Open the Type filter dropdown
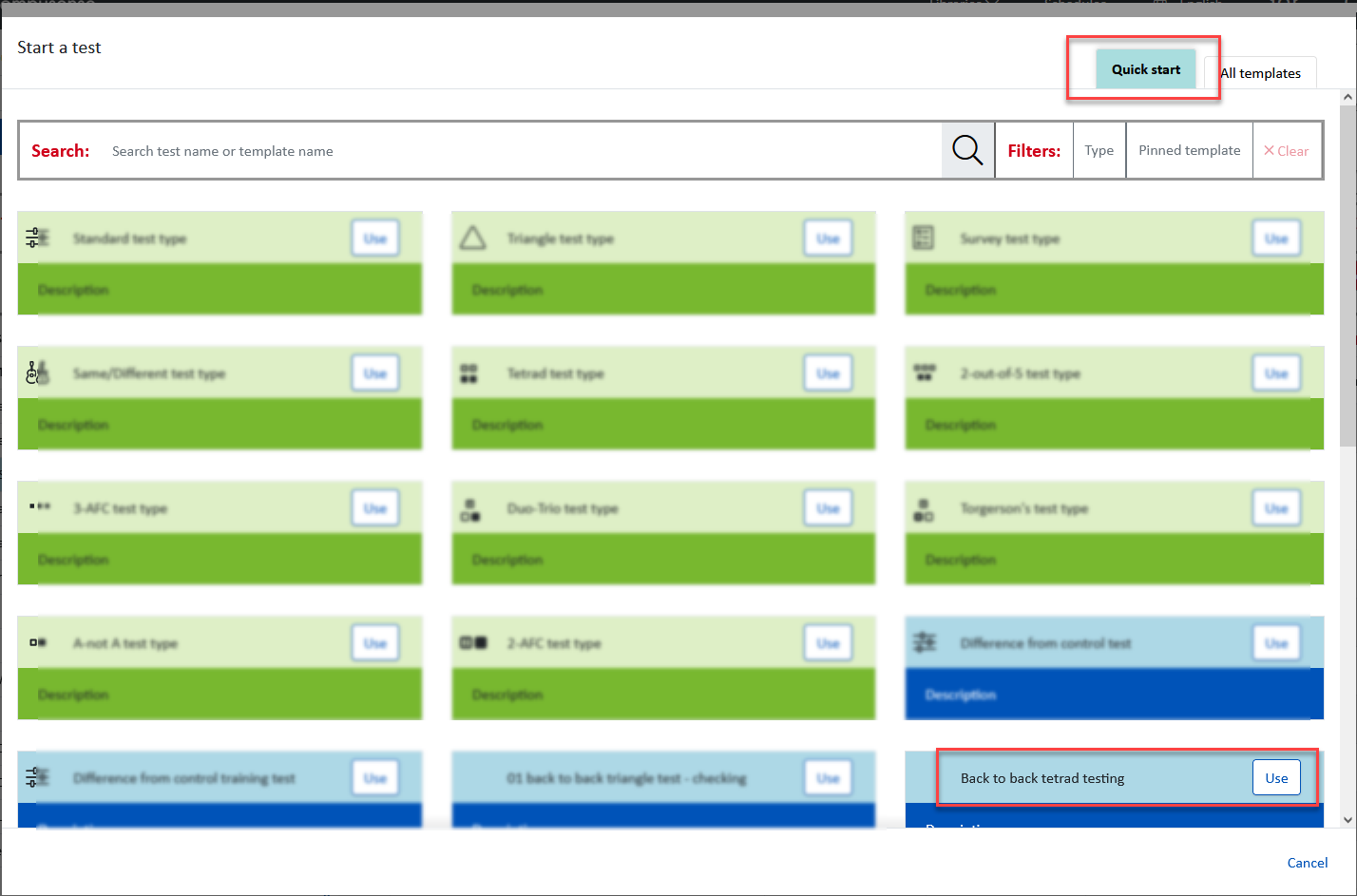This screenshot has height=896, width=1357. [1099, 150]
